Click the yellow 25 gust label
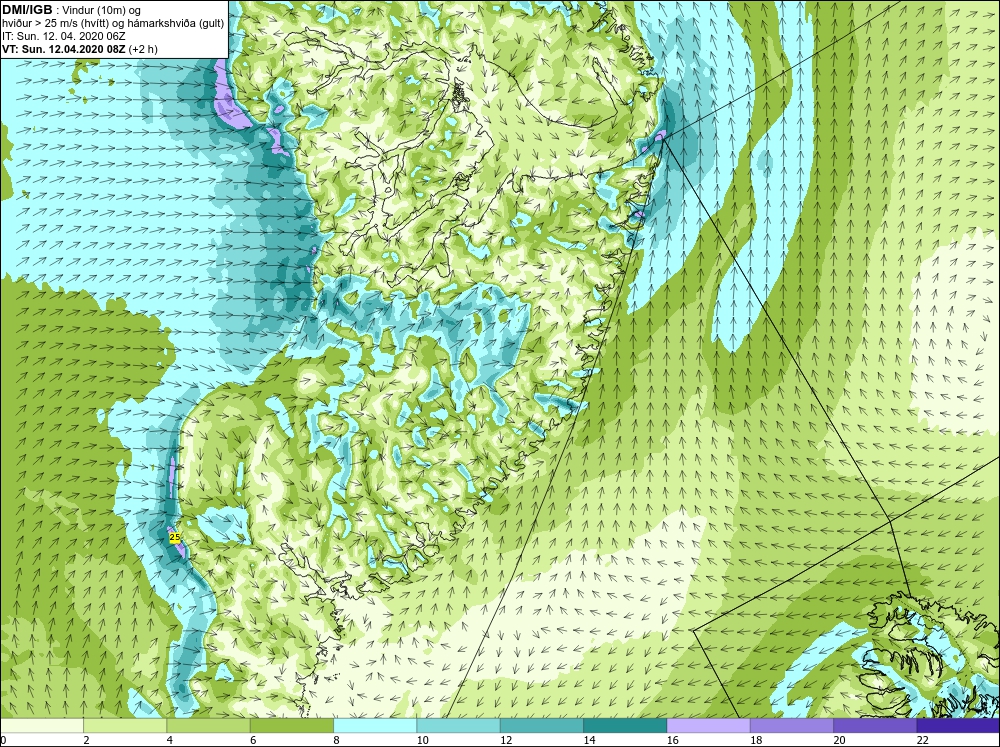The height and width of the screenshot is (747, 1000). 175,538
